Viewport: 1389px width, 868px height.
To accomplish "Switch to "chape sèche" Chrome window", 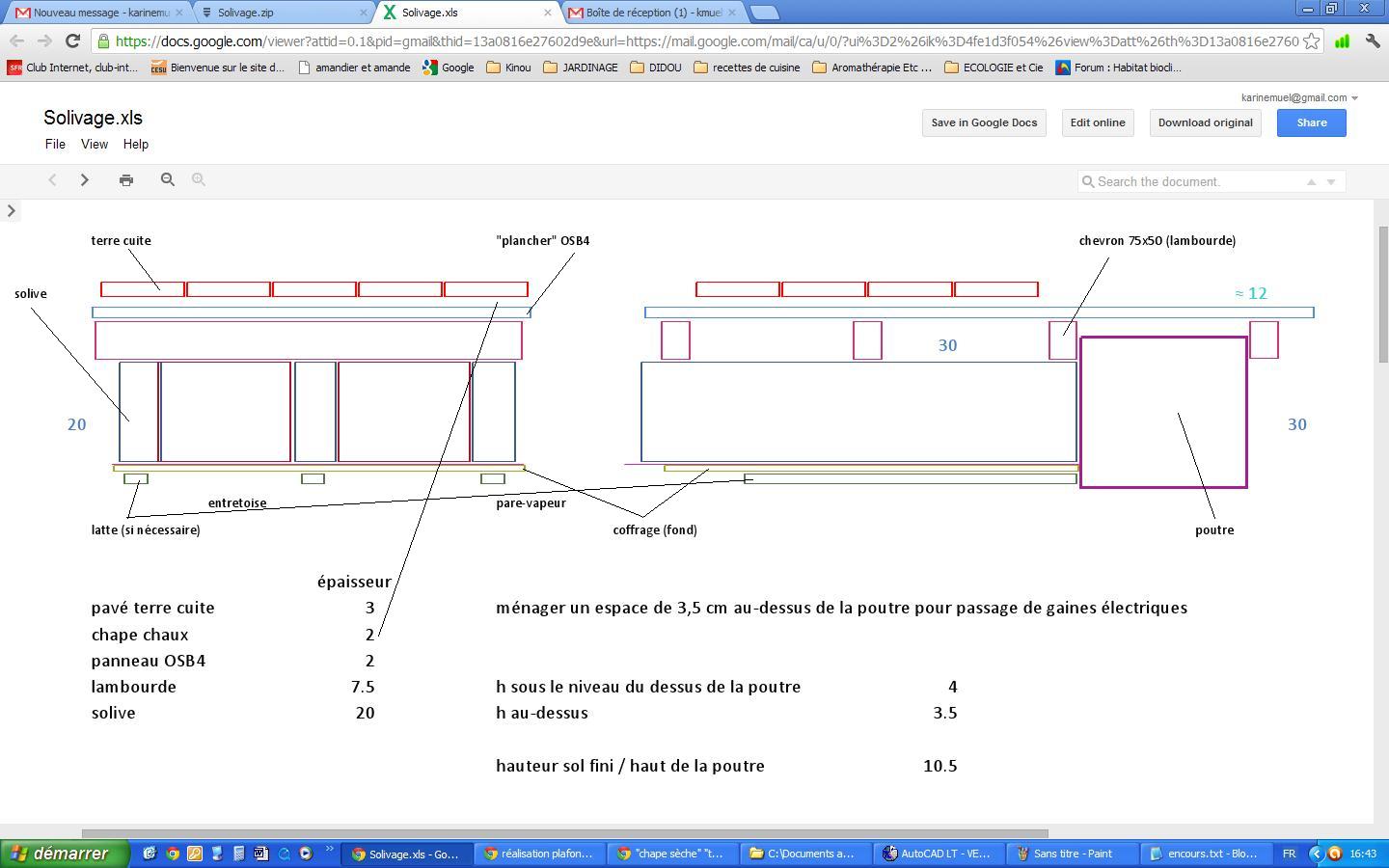I will click(x=672, y=854).
